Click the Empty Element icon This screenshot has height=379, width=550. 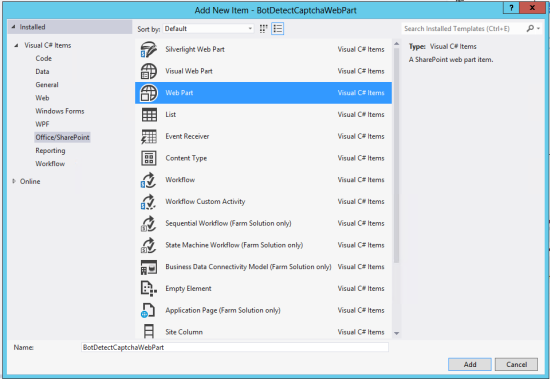click(x=149, y=289)
